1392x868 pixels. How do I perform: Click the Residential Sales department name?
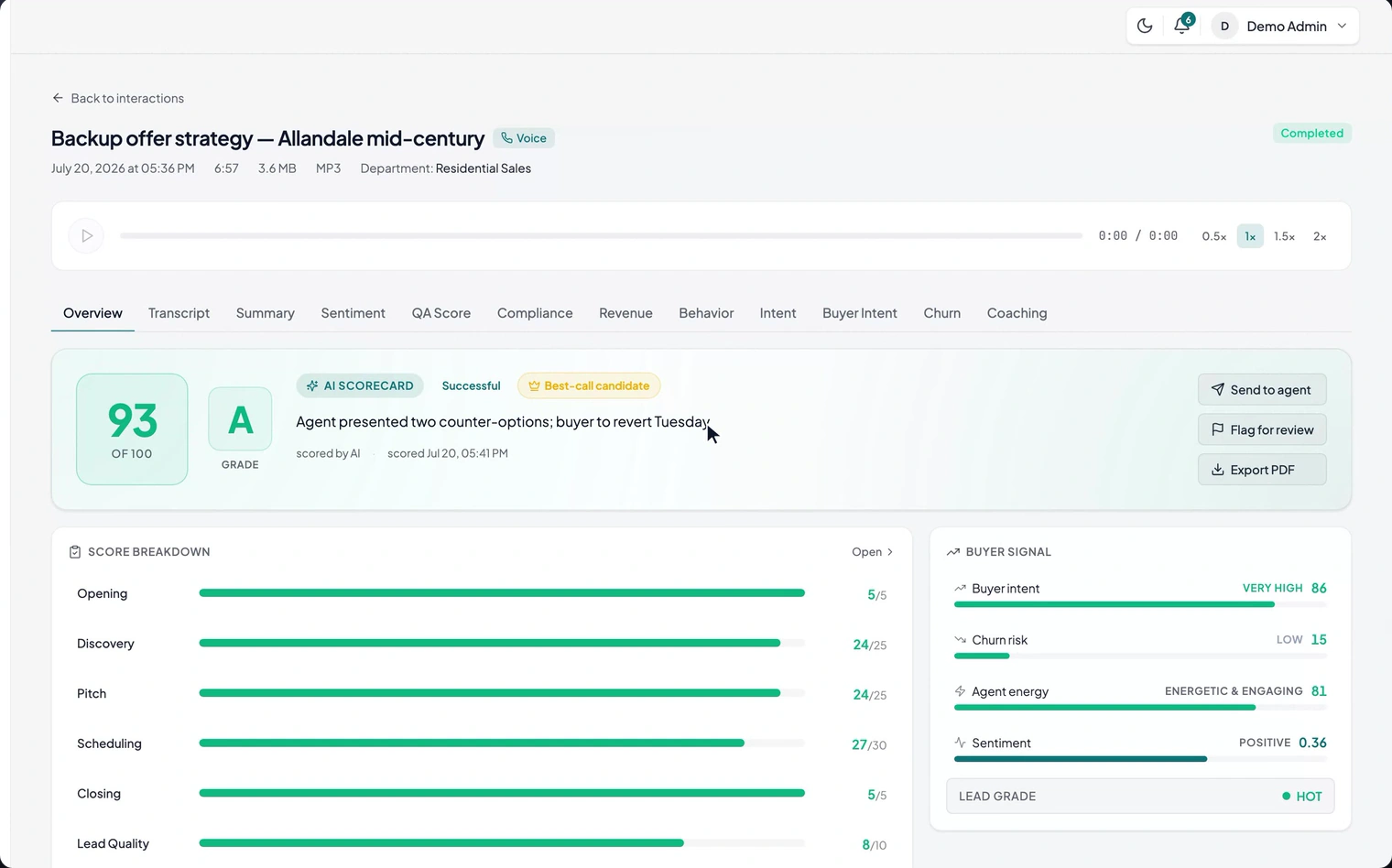click(483, 168)
